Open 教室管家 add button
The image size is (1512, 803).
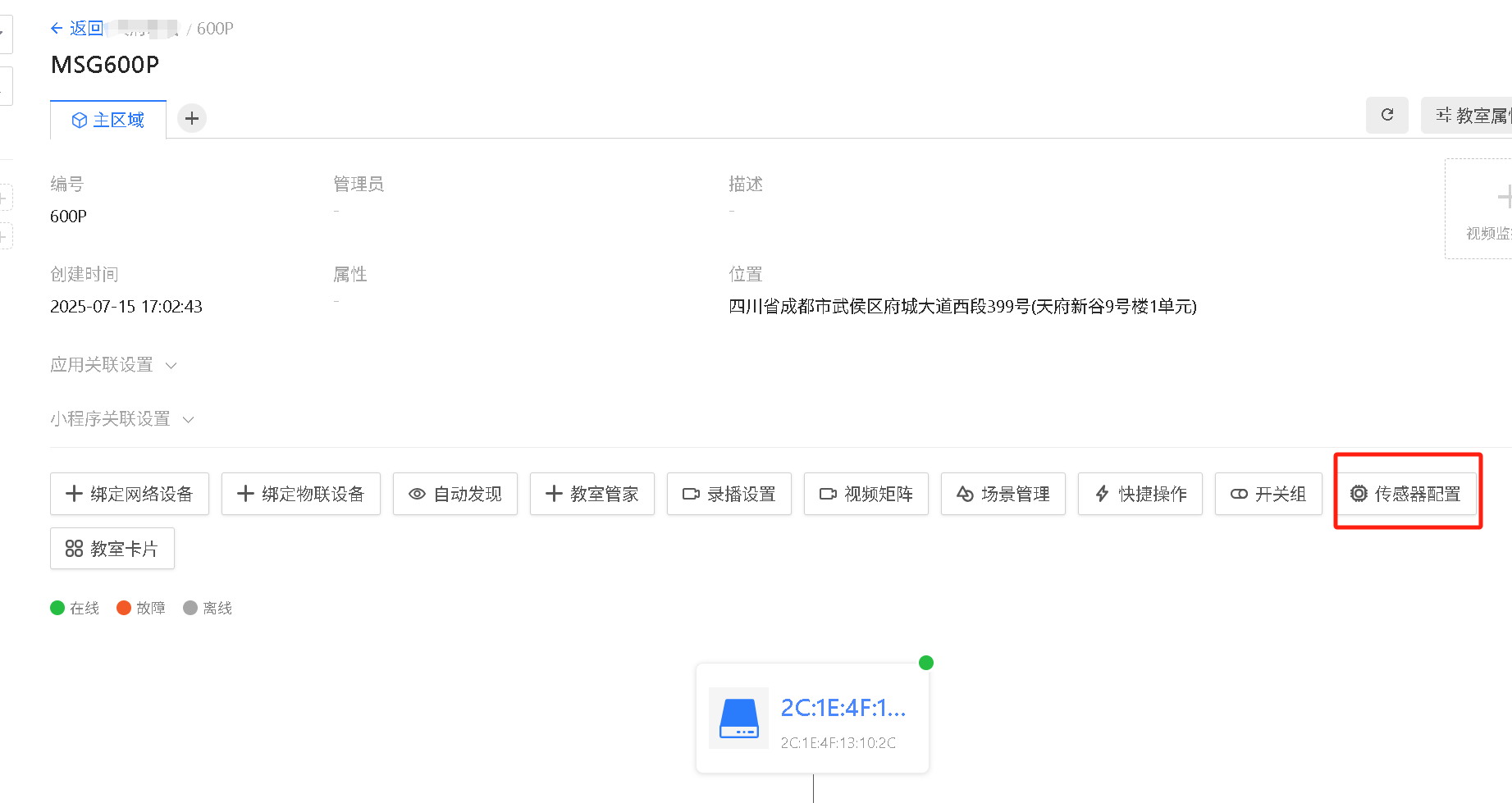(x=592, y=494)
